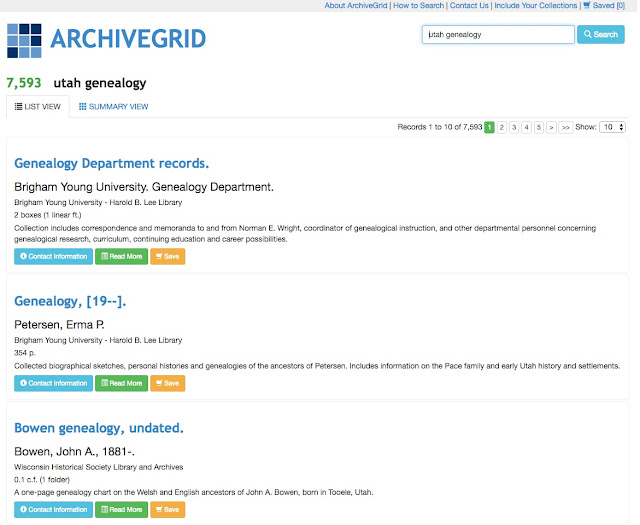Save the Genealogy, [19--] record

coord(167,383)
